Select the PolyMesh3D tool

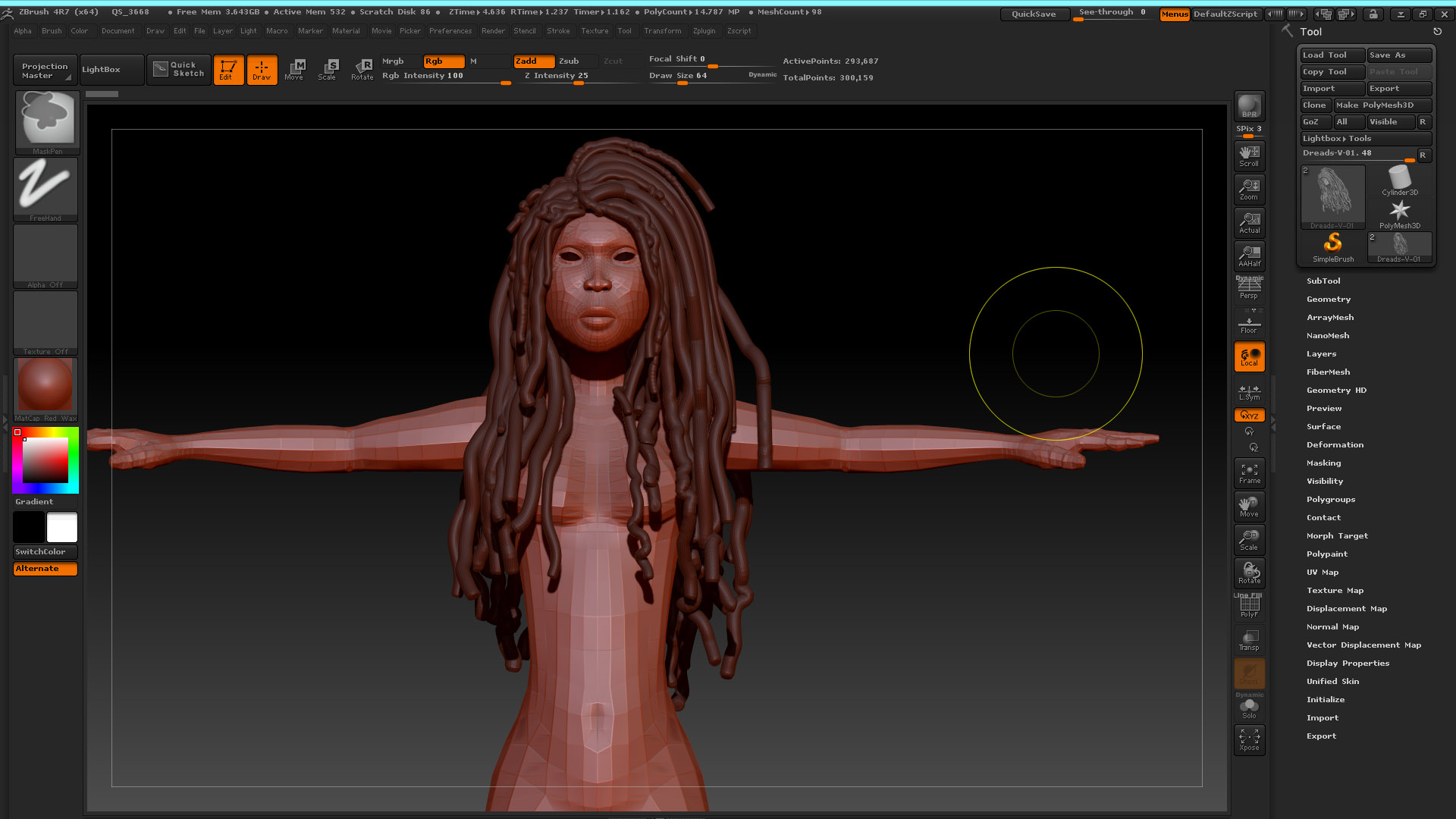(1399, 215)
